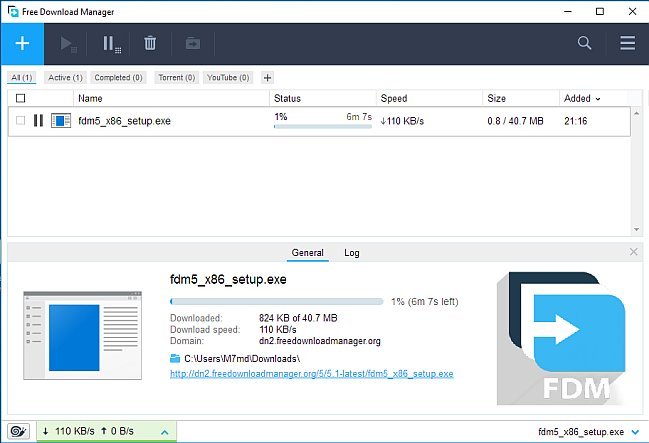The width and height of the screenshot is (649, 443).
Task: Open the dn2.freedownloadmanager.org download URL link
Action: 312,373
